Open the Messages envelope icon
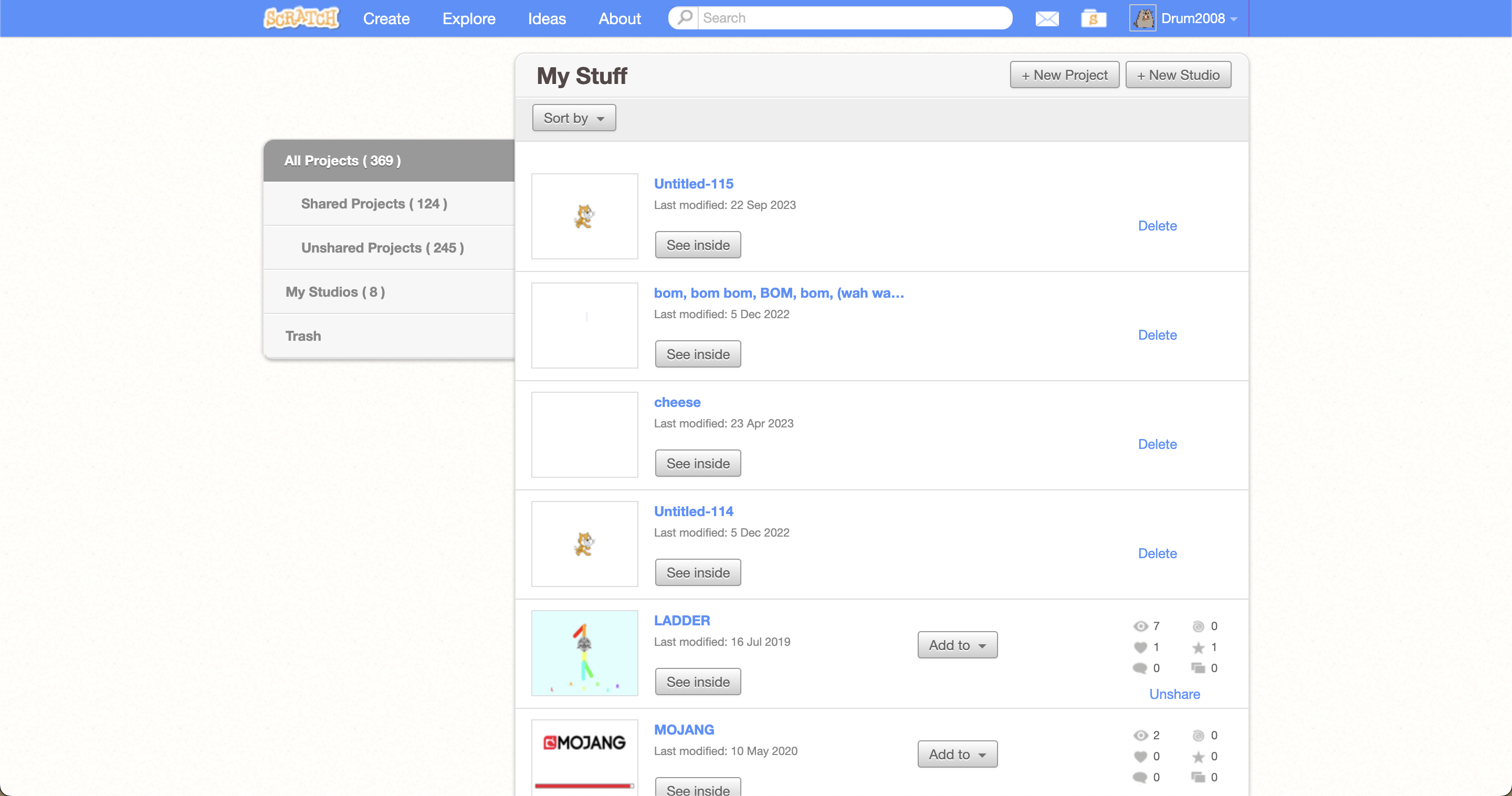 (1046, 19)
